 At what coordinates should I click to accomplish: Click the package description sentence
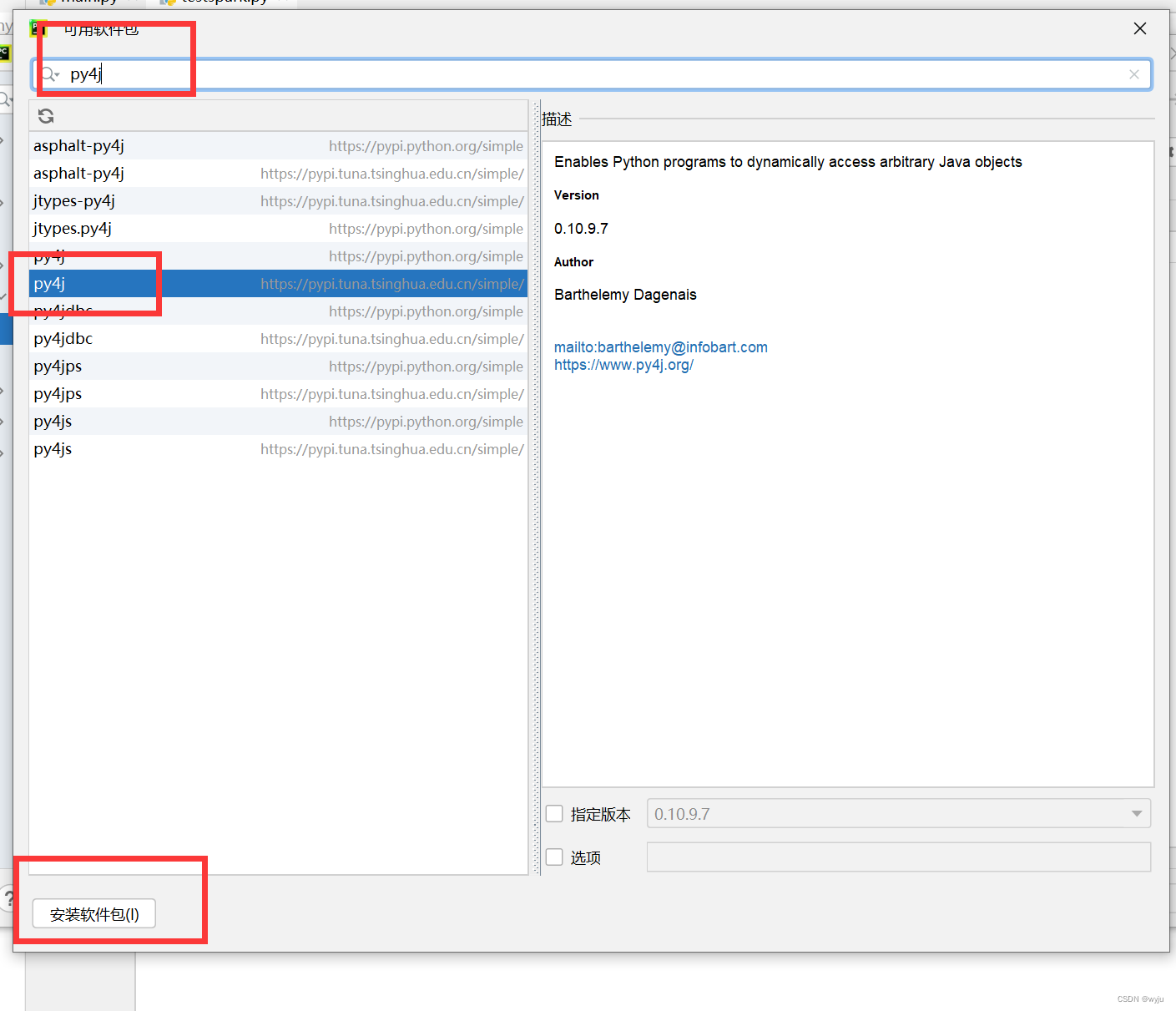(x=788, y=162)
